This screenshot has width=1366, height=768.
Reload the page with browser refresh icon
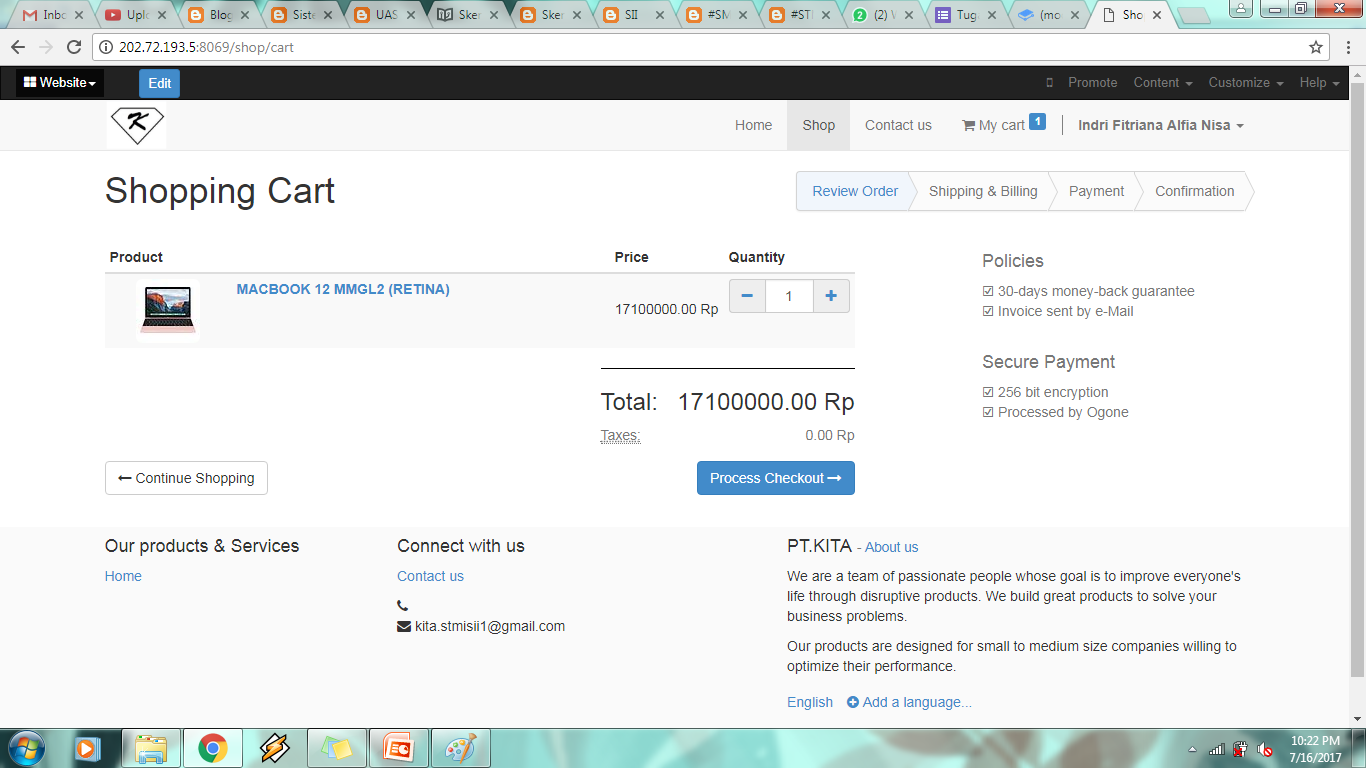click(x=74, y=47)
